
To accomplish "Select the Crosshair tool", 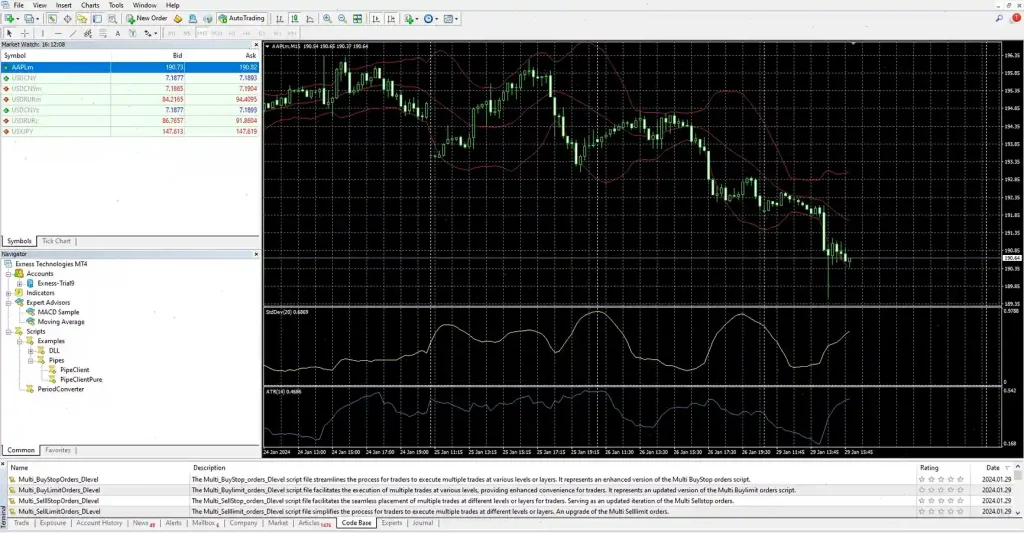I will (25, 33).
